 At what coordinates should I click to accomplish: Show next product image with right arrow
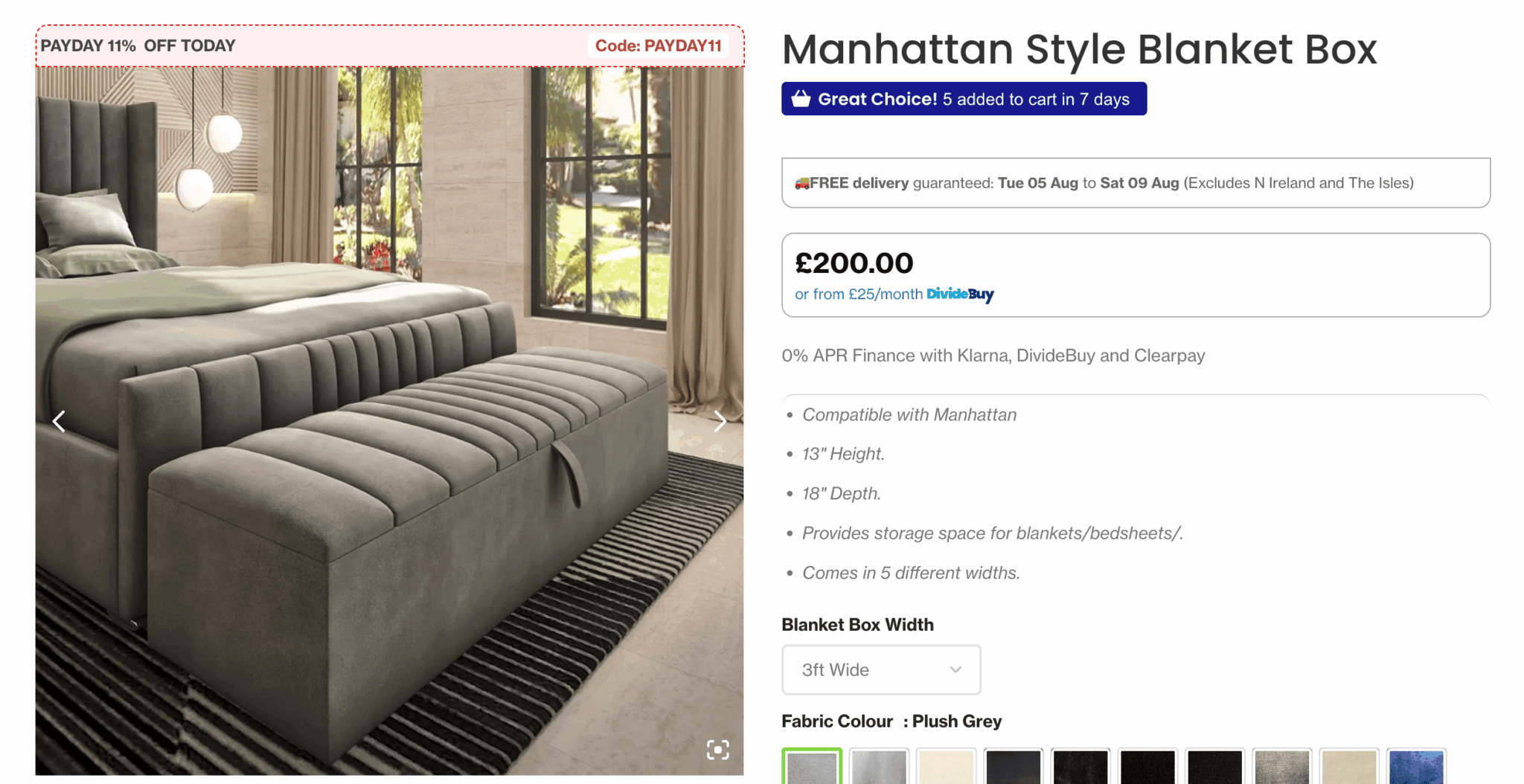coord(720,422)
